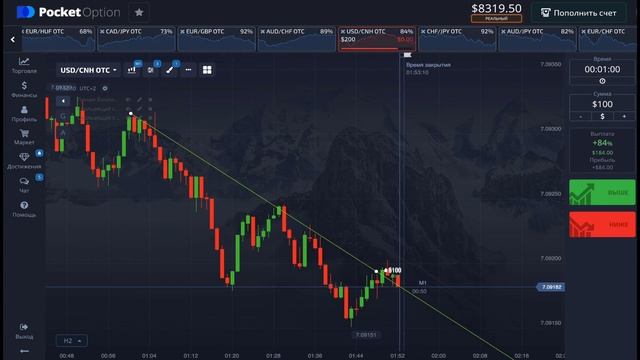Open the three-dots more options icon
640x360 pixels.
click(188, 70)
